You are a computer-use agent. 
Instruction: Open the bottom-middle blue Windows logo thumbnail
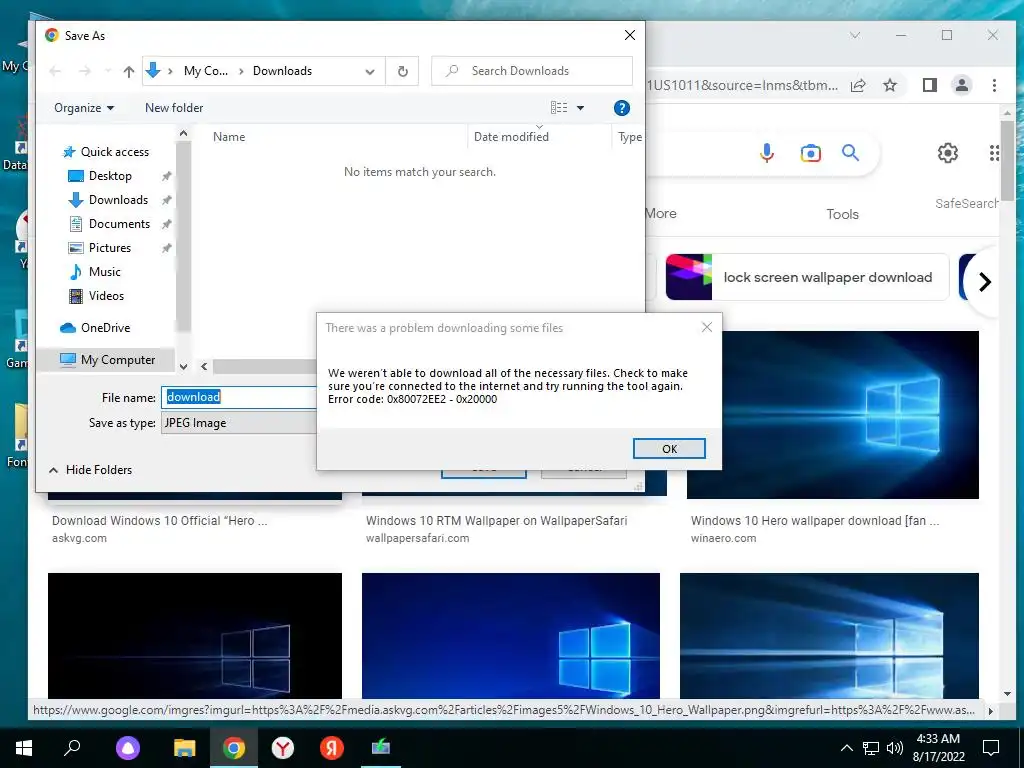pos(511,636)
